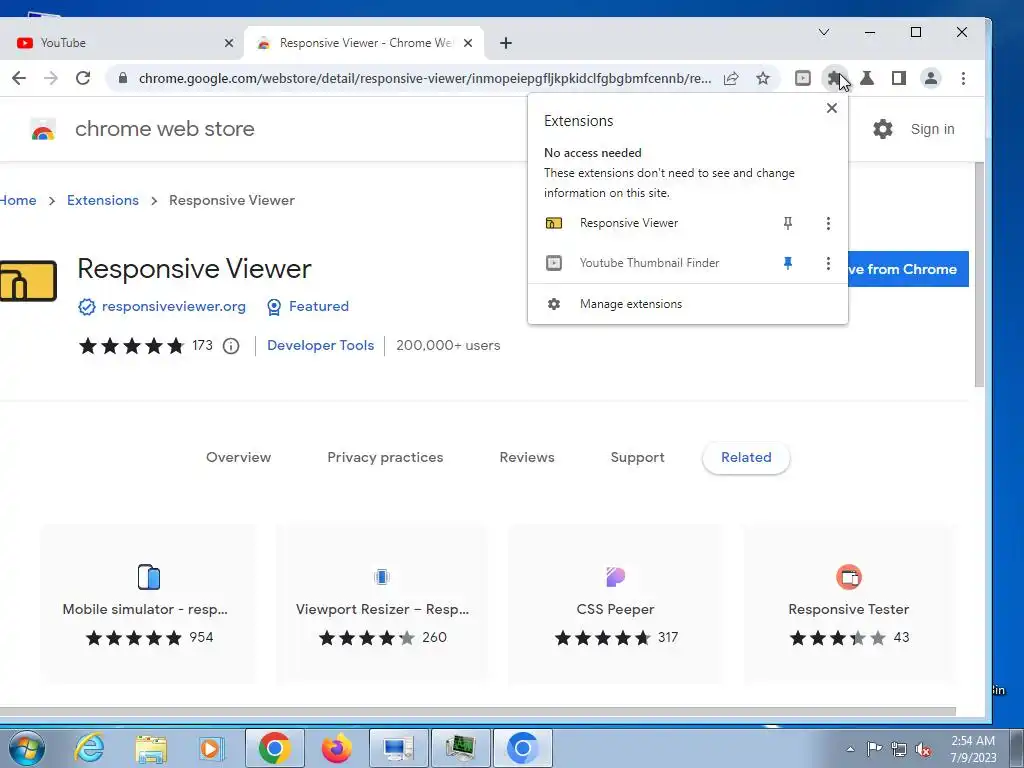Image resolution: width=1024 pixels, height=768 pixels.
Task: Pin Responsive Viewer to toolbar
Action: click(788, 223)
